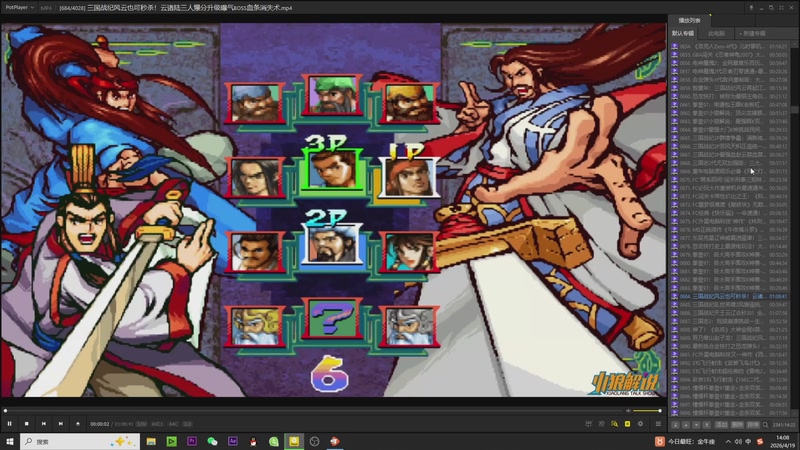Pin the PotPlayer window on top
The image size is (800, 450).
click(751, 8)
